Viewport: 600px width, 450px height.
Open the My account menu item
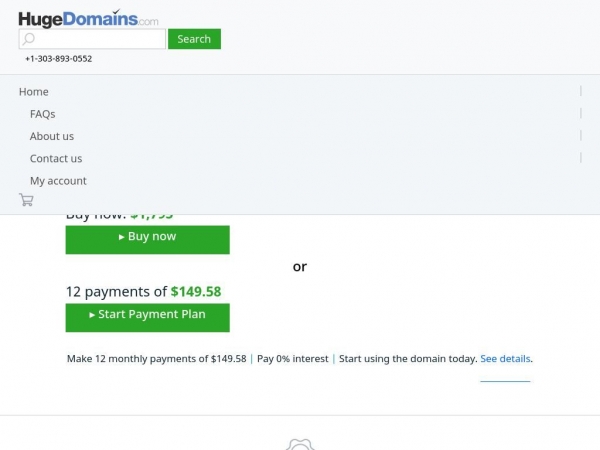tap(58, 181)
